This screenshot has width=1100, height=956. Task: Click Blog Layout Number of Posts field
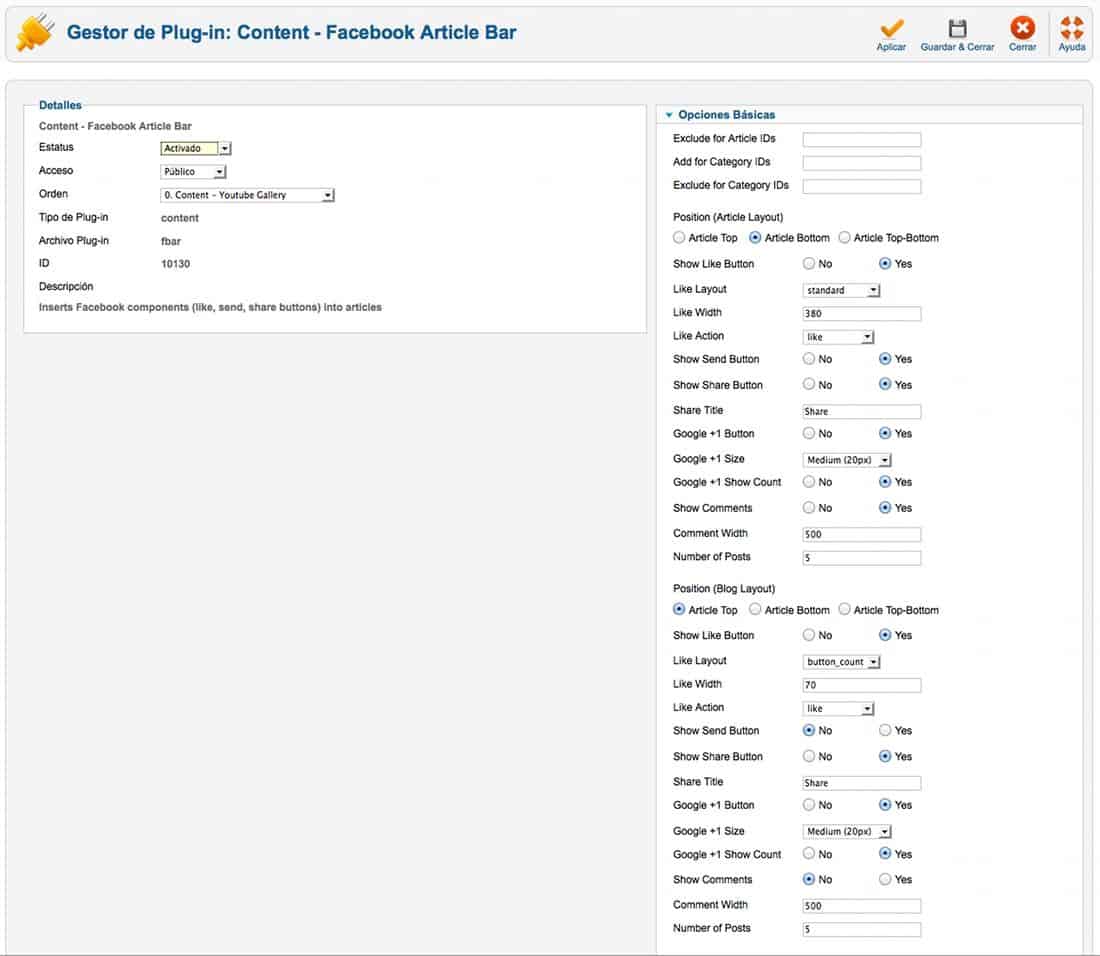(x=861, y=930)
